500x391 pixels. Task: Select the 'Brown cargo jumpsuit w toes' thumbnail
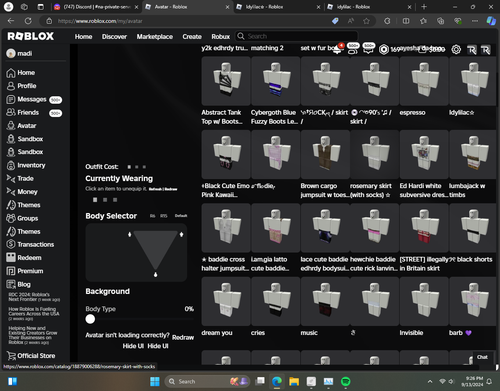325,154
